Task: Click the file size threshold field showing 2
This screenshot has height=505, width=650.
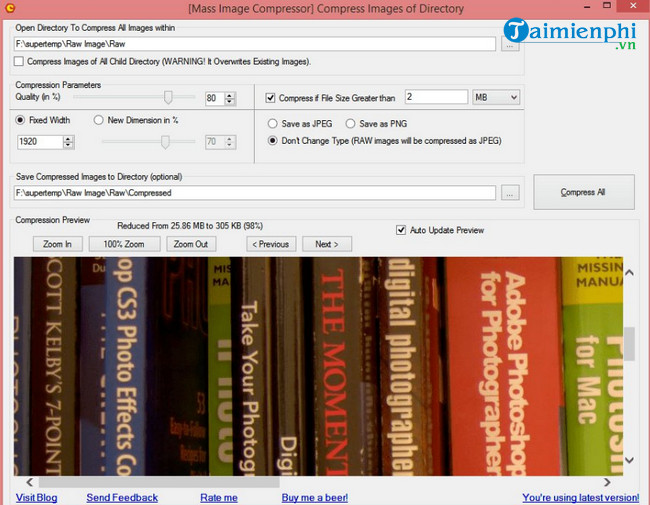Action: (x=436, y=97)
